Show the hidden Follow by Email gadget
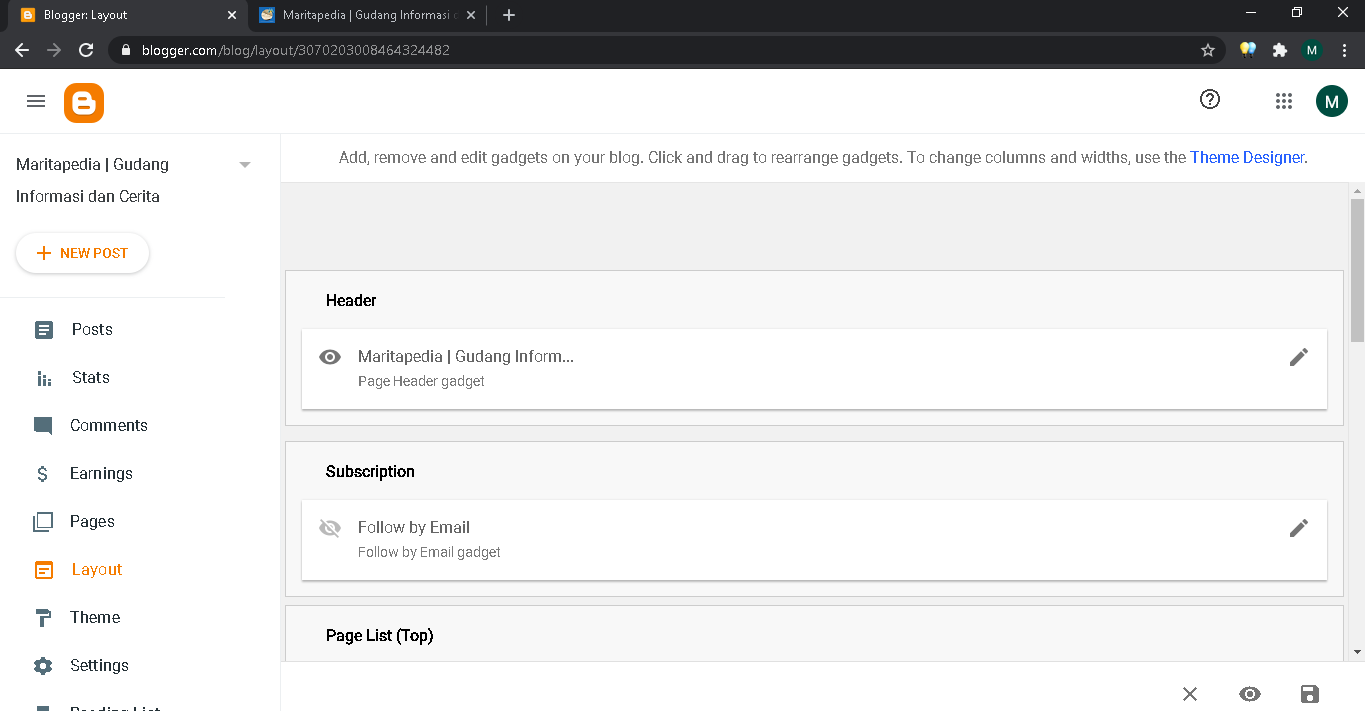1365x711 pixels. (330, 528)
